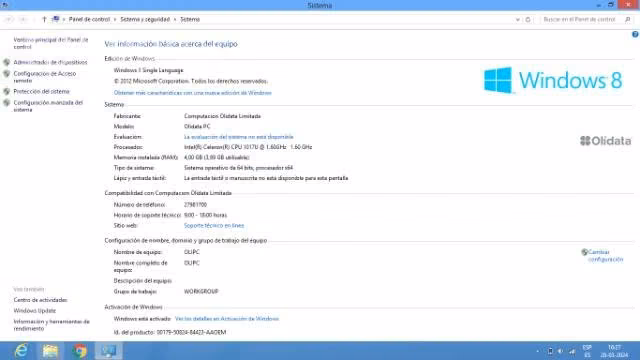Expand arrow after Sistema y seguridad breadcrumb
This screenshot has height=360, width=640.
pyautogui.click(x=175, y=20)
